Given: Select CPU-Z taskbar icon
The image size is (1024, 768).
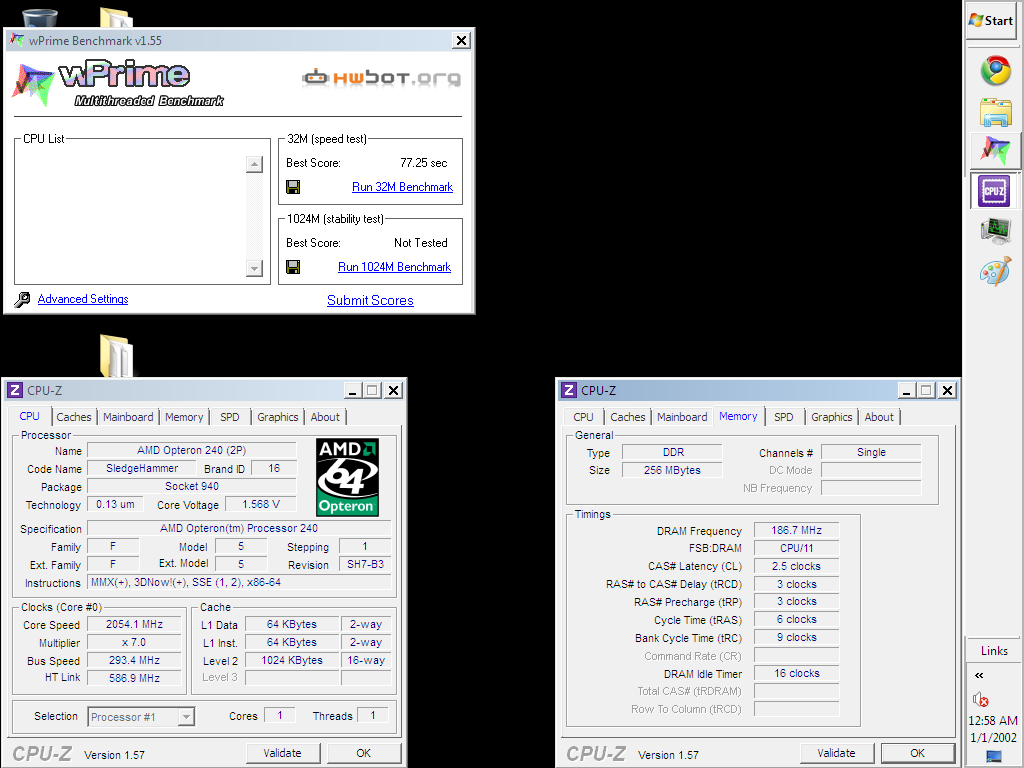Looking at the screenshot, I should click(x=994, y=191).
